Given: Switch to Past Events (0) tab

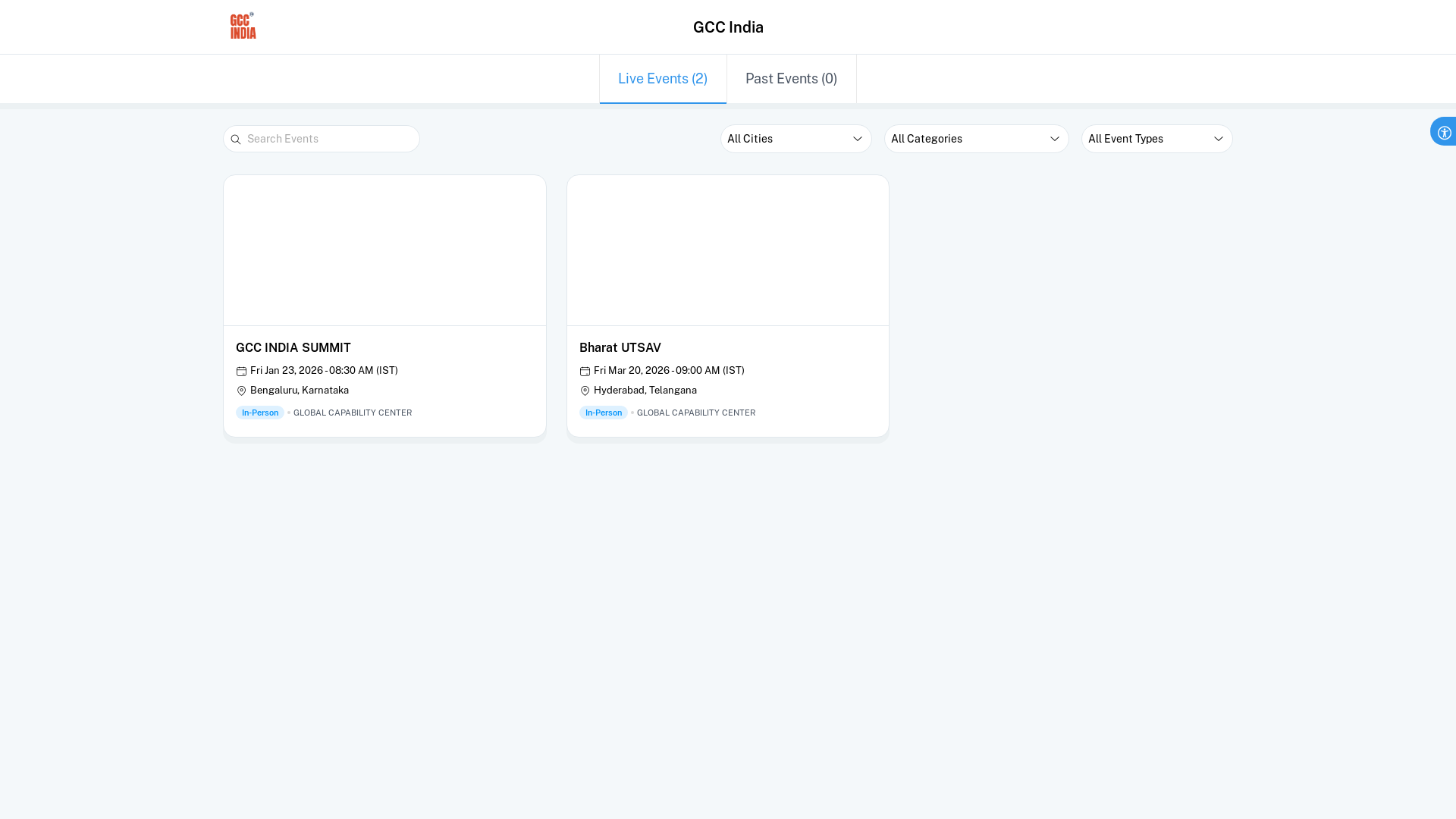Looking at the screenshot, I should pos(791,79).
